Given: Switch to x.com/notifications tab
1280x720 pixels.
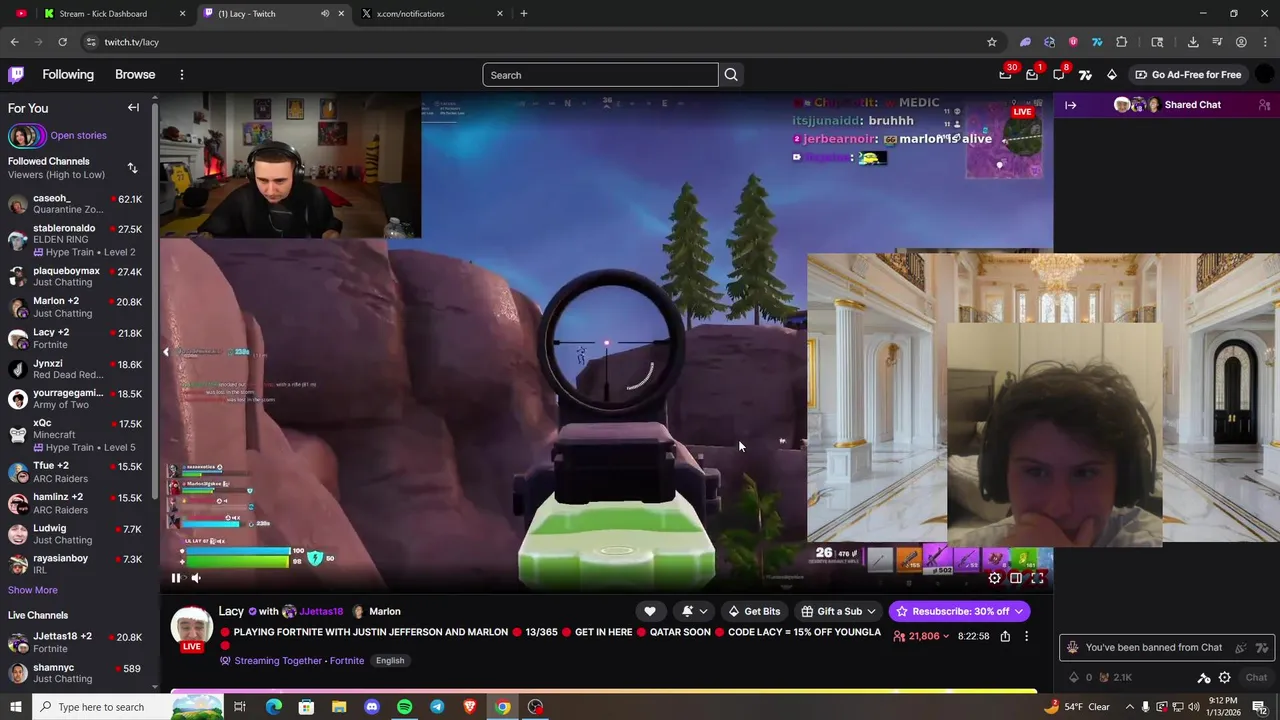Looking at the screenshot, I should pyautogui.click(x=432, y=13).
